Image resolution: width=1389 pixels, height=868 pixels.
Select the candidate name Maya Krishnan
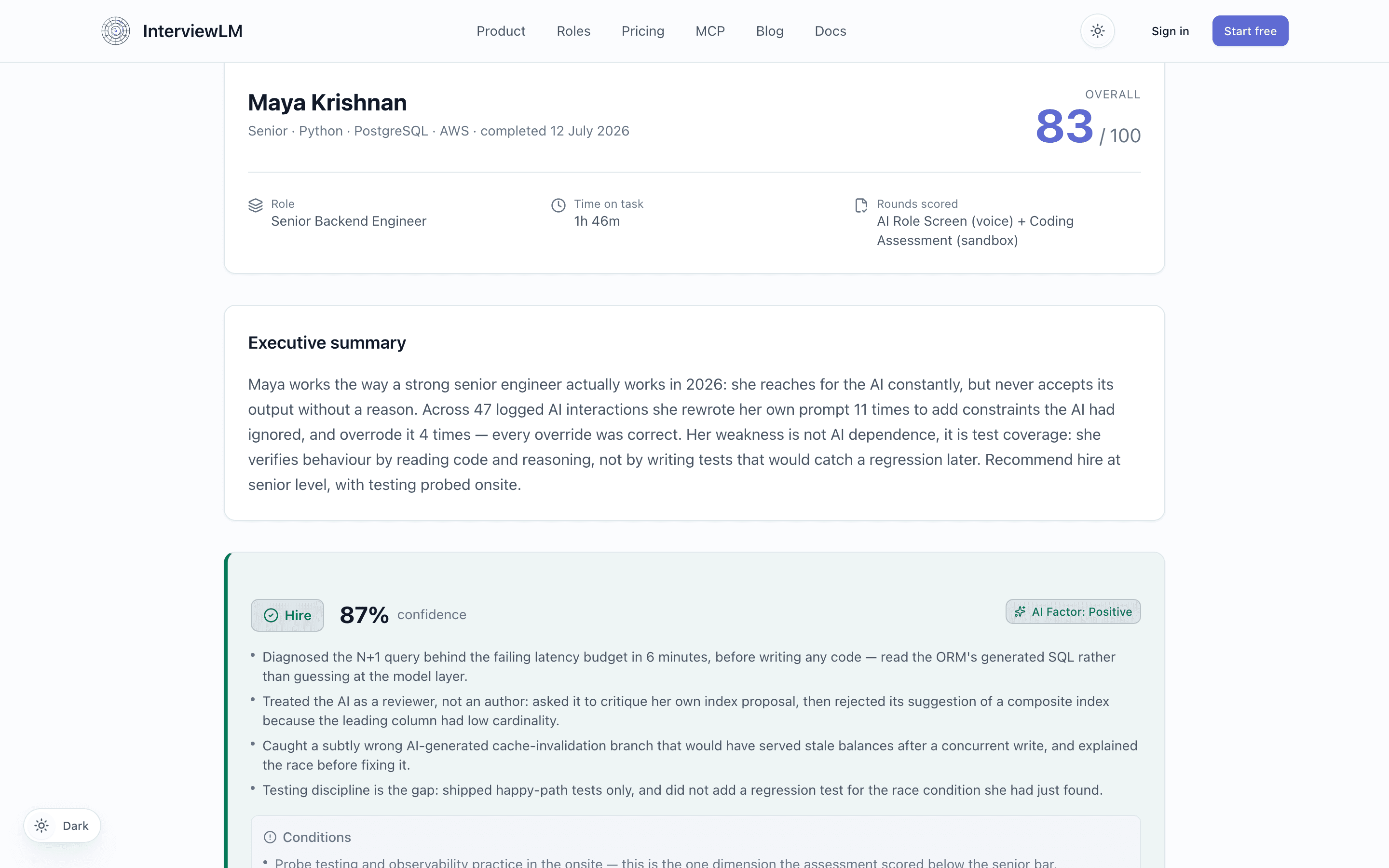327,102
